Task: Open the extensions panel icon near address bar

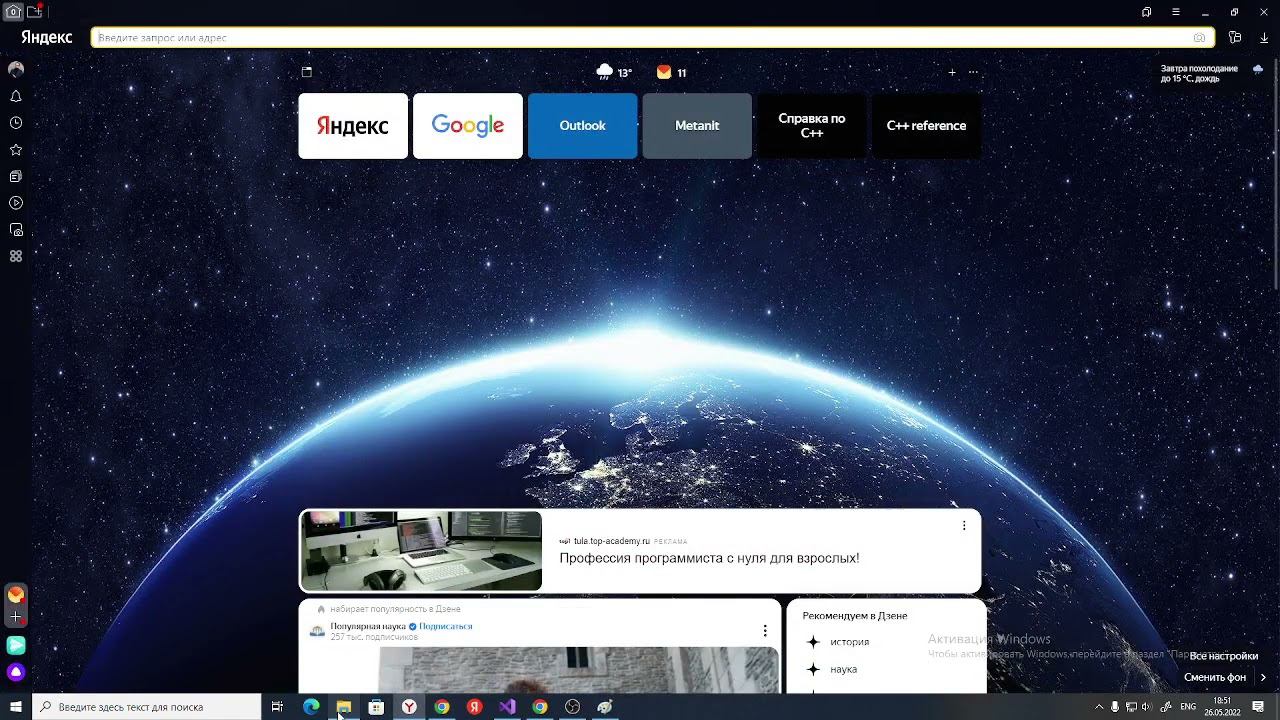Action: 1236,38
